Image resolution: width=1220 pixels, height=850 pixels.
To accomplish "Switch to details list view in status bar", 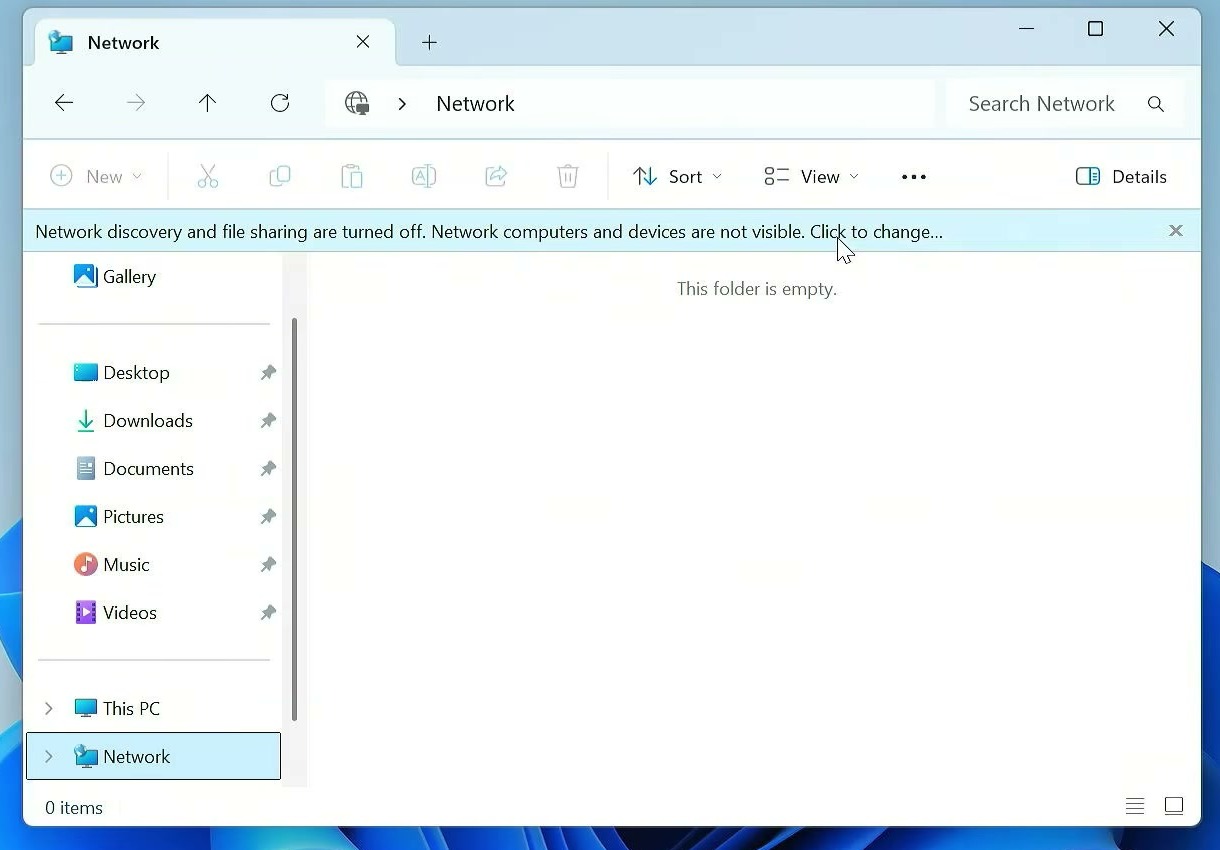I will 1135,806.
